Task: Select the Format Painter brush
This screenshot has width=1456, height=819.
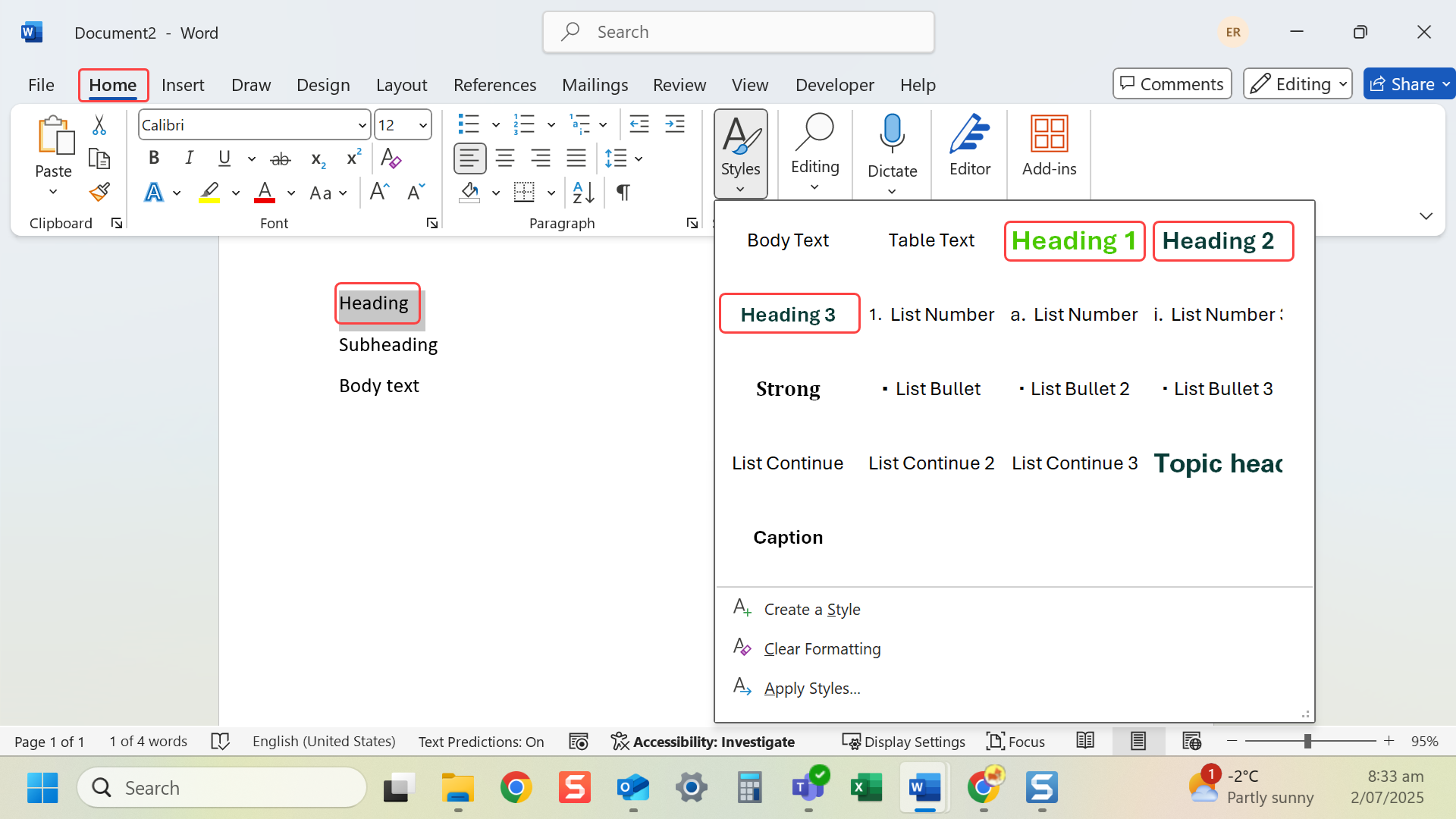Action: click(99, 192)
